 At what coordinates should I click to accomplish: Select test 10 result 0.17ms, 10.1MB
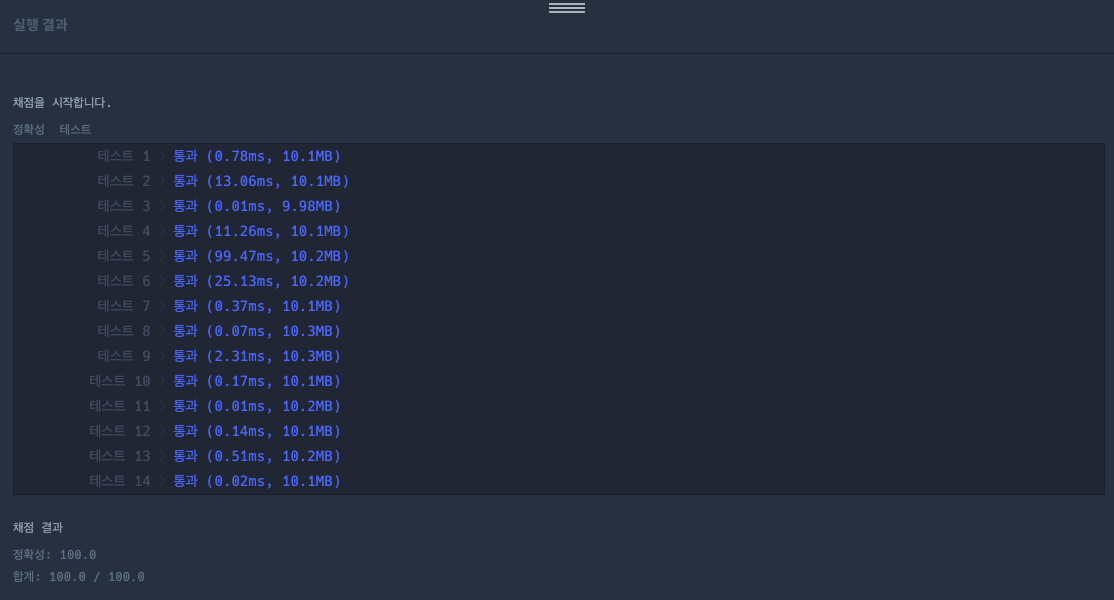click(x=257, y=381)
